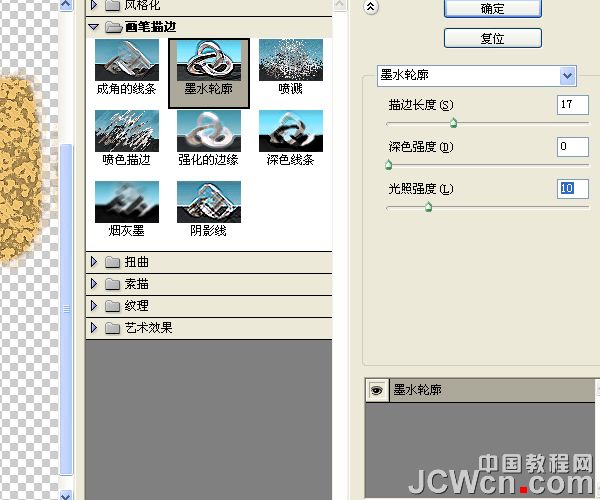Expand the 素描 filter folder

[95, 284]
